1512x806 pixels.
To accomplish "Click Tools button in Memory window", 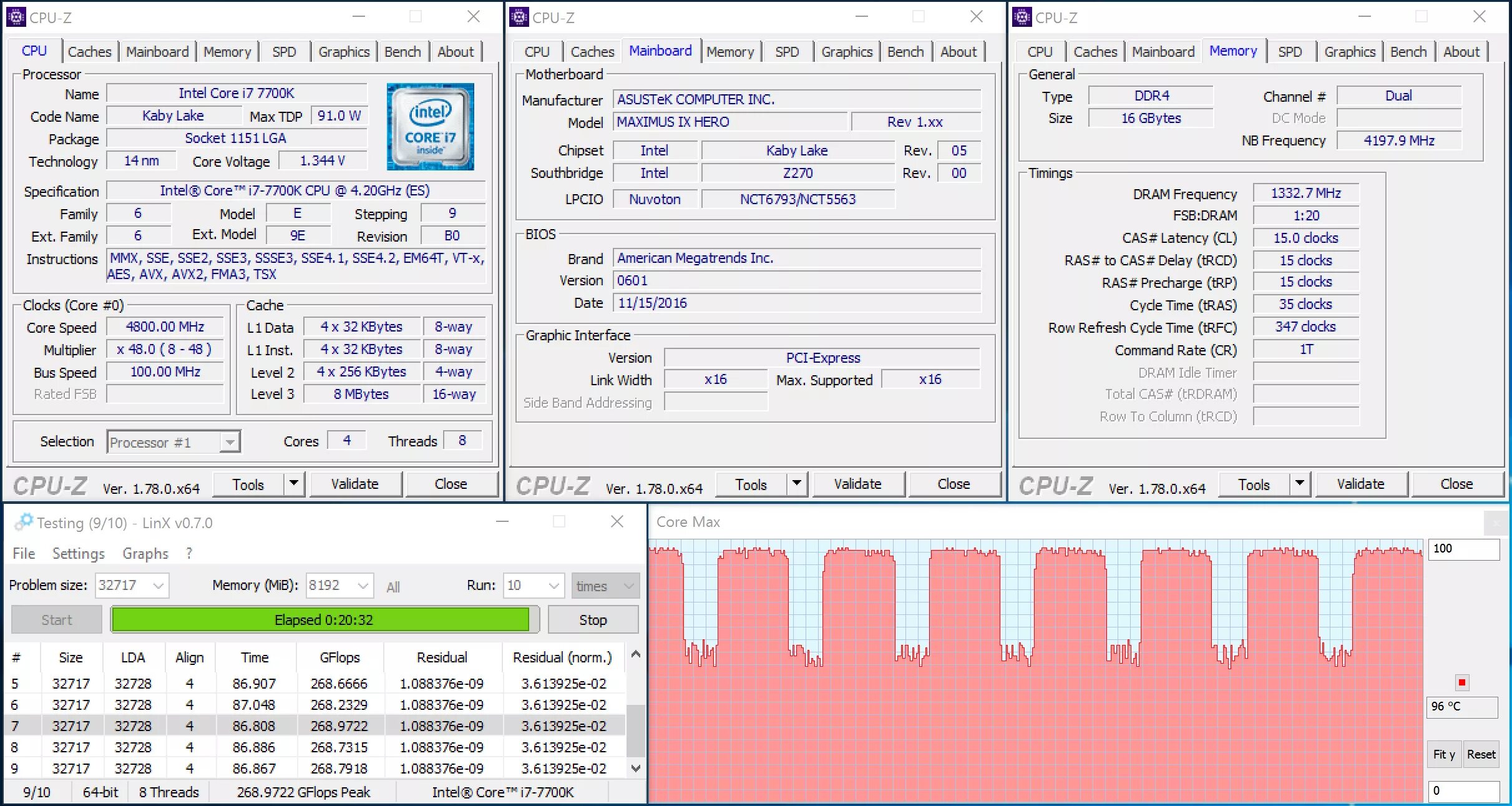I will (1254, 484).
